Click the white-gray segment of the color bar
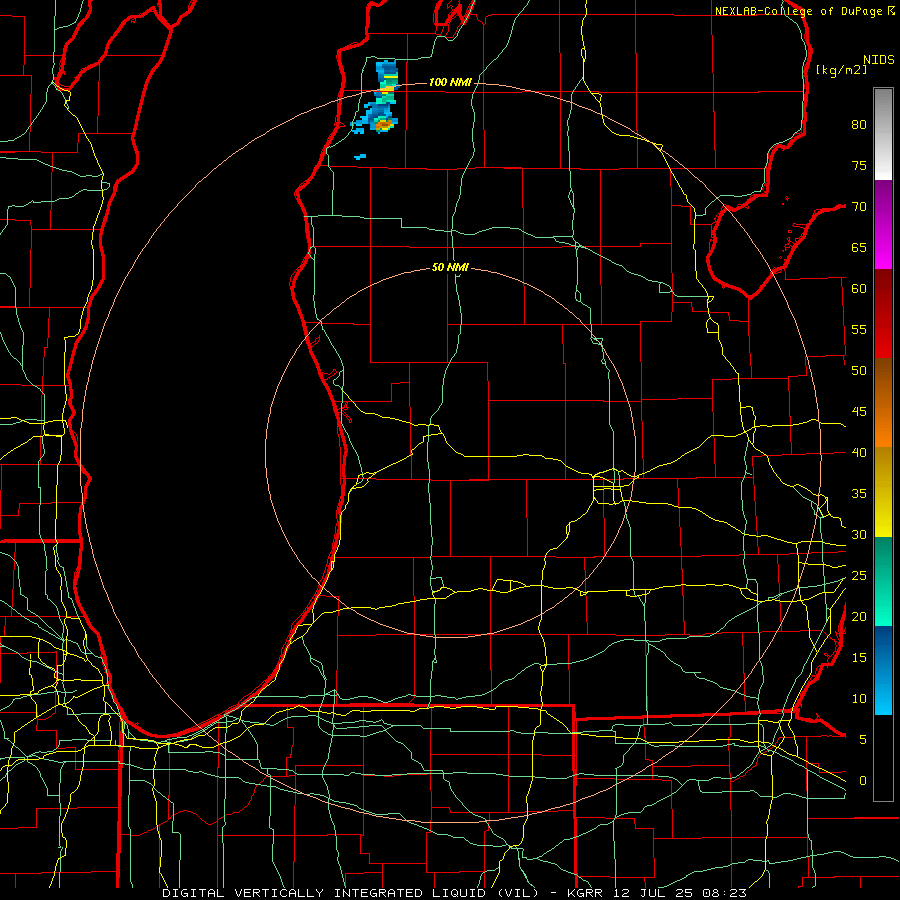Image resolution: width=900 pixels, height=900 pixels. click(x=883, y=134)
